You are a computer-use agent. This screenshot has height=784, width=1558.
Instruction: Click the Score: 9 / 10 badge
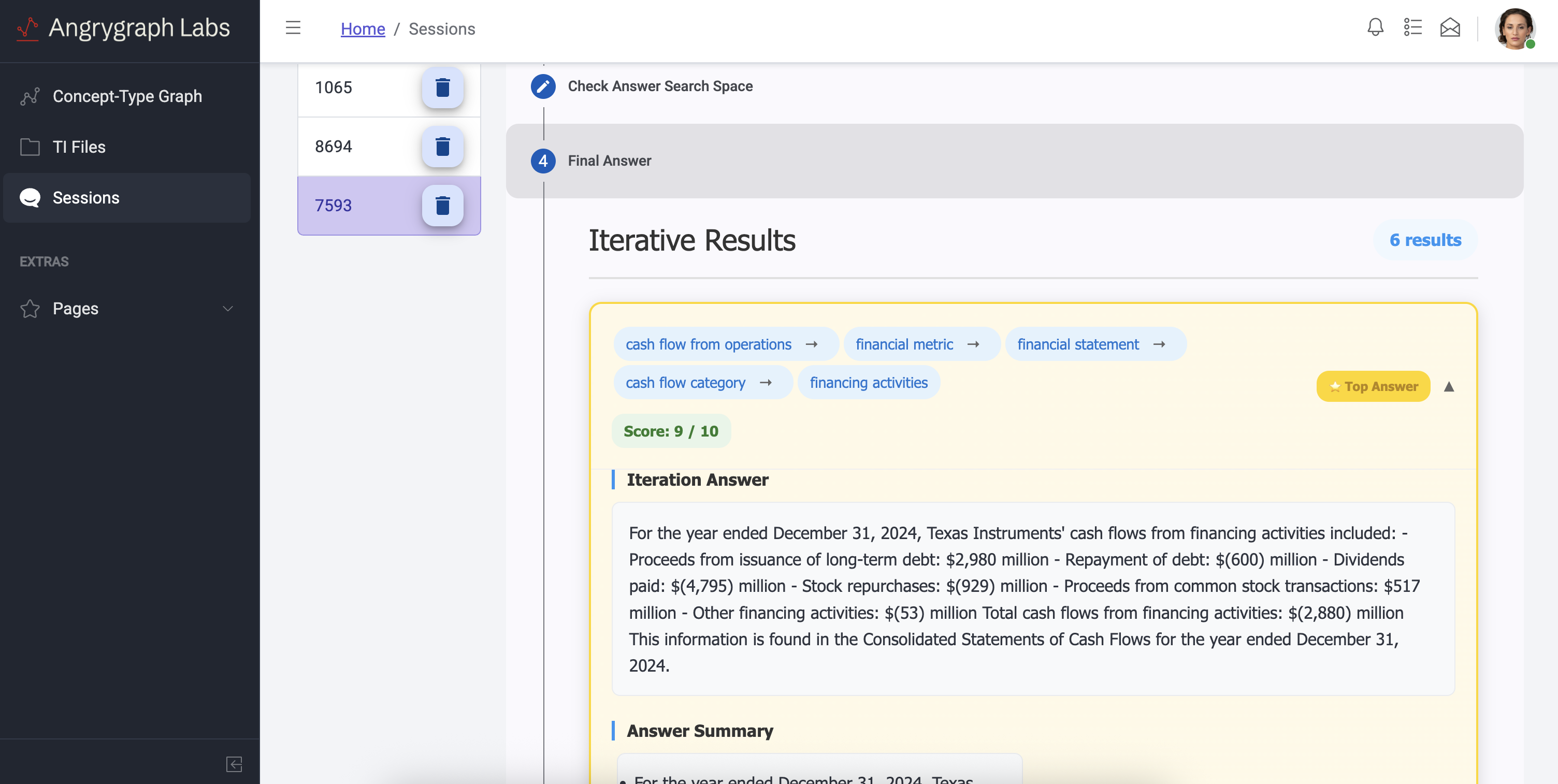(x=671, y=431)
